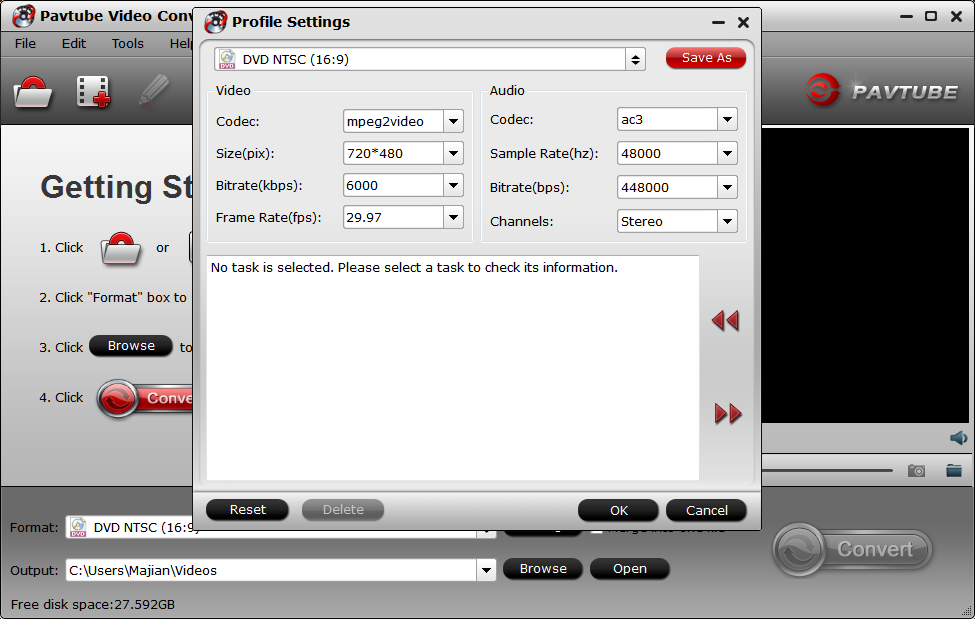975x619 pixels.
Task: Expand the Output path dropdown arrow
Action: point(486,570)
